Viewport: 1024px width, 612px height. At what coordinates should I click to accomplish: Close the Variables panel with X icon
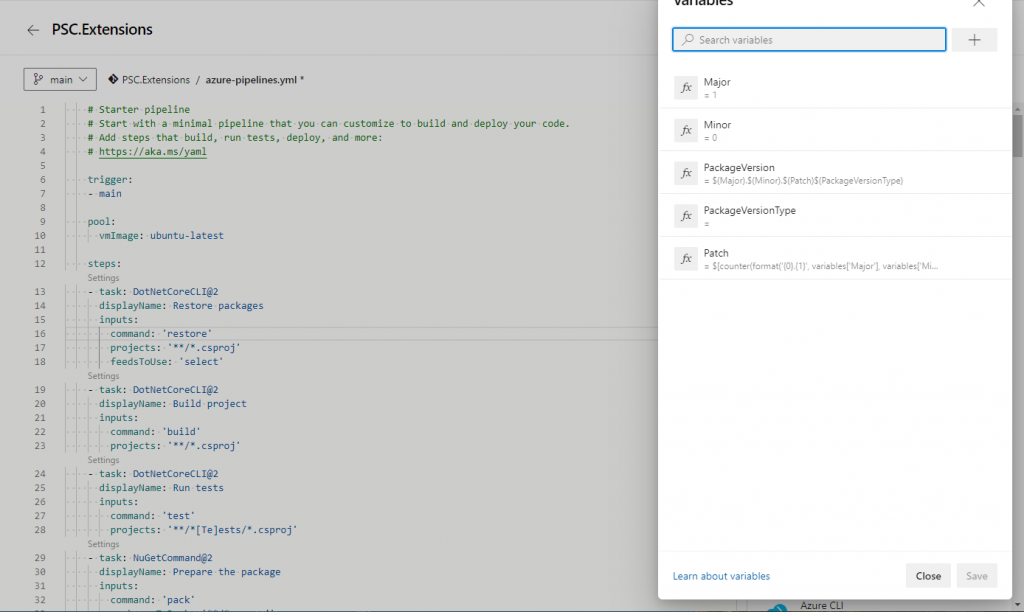[x=978, y=3]
